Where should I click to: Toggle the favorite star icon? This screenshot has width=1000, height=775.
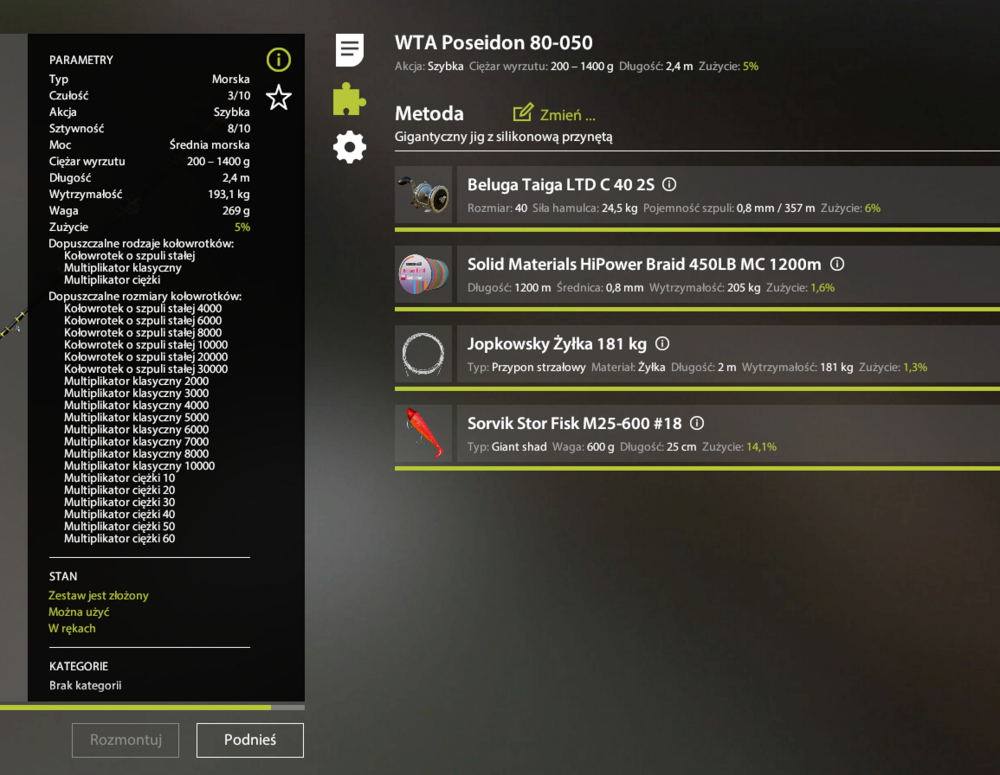click(278, 97)
